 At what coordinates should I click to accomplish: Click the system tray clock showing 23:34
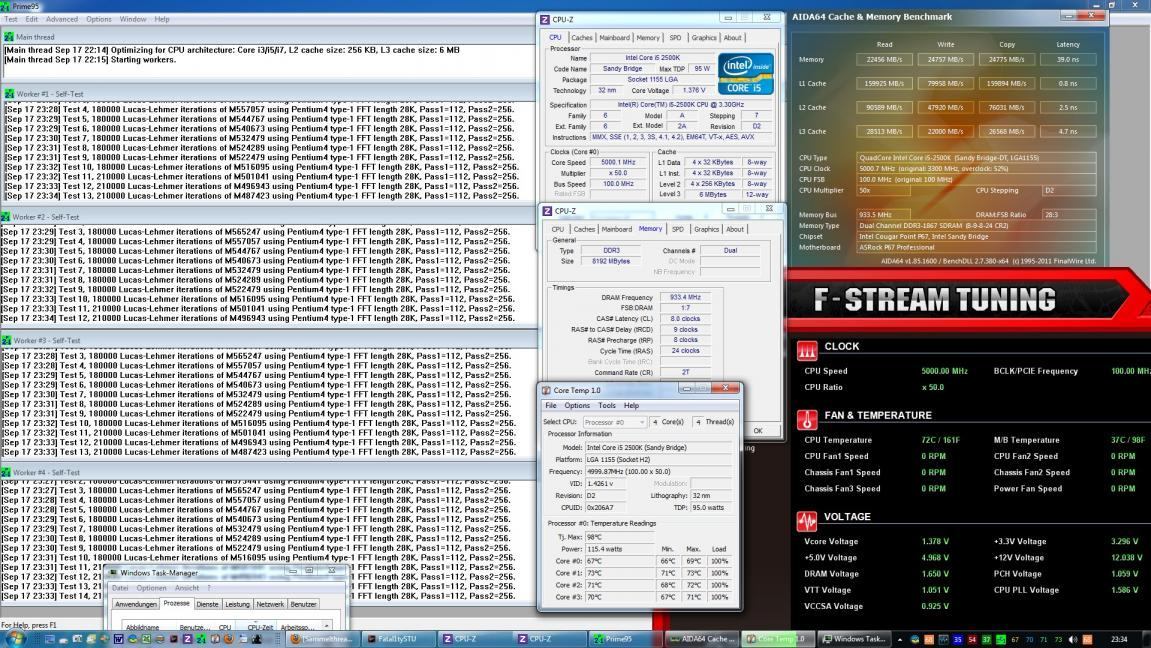1119,640
